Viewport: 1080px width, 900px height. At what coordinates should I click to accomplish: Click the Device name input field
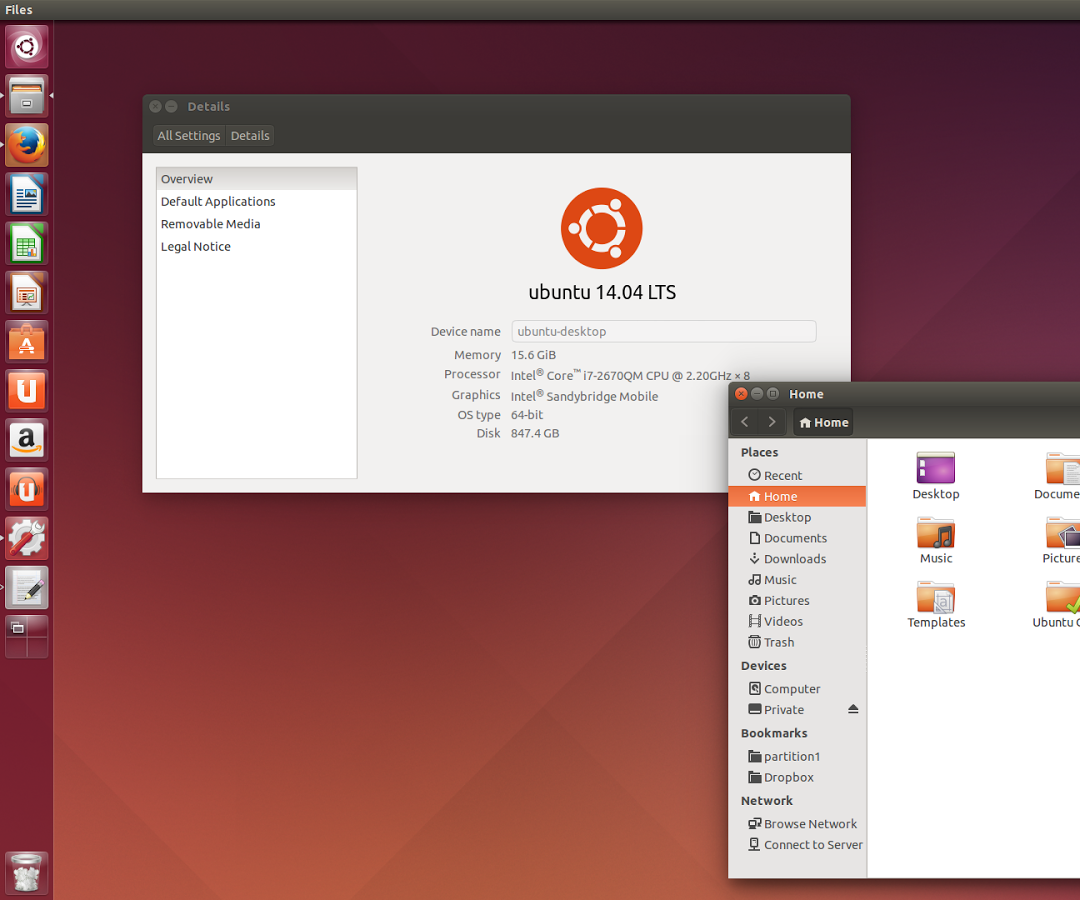[x=663, y=331]
